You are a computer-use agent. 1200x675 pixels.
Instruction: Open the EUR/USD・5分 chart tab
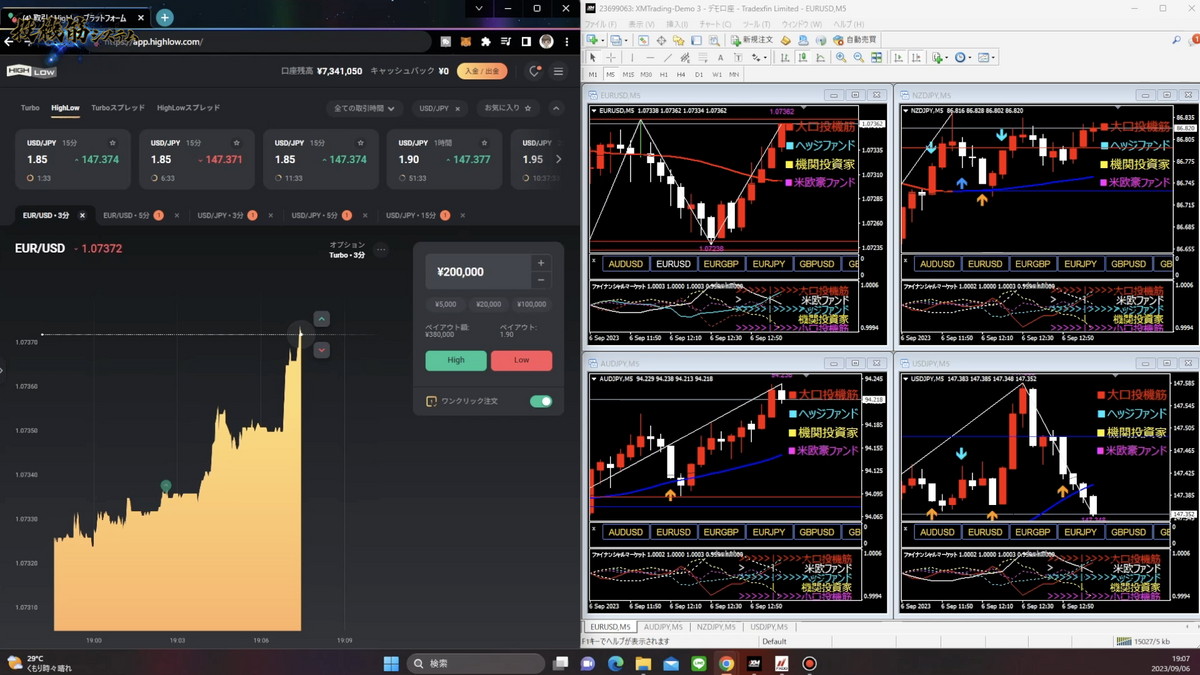[127, 215]
